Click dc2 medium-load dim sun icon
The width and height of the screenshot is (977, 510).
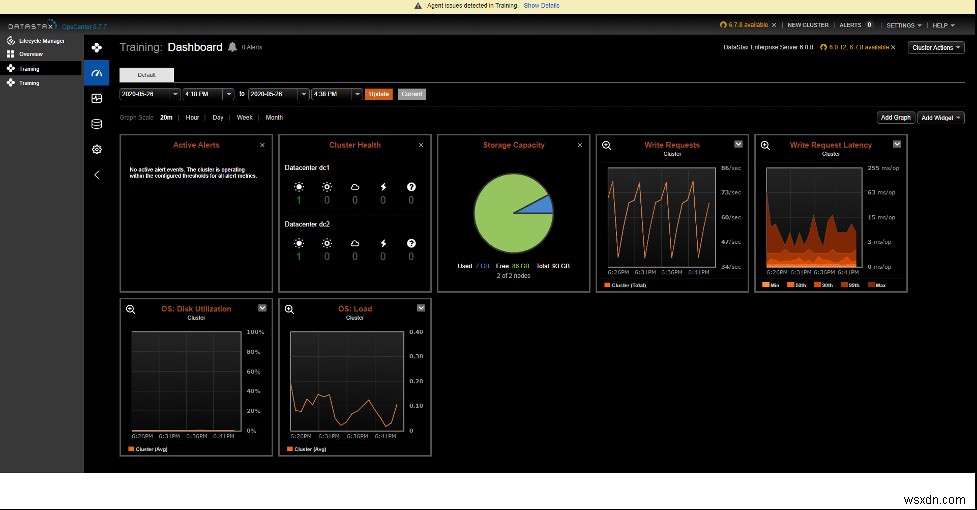tap(327, 243)
